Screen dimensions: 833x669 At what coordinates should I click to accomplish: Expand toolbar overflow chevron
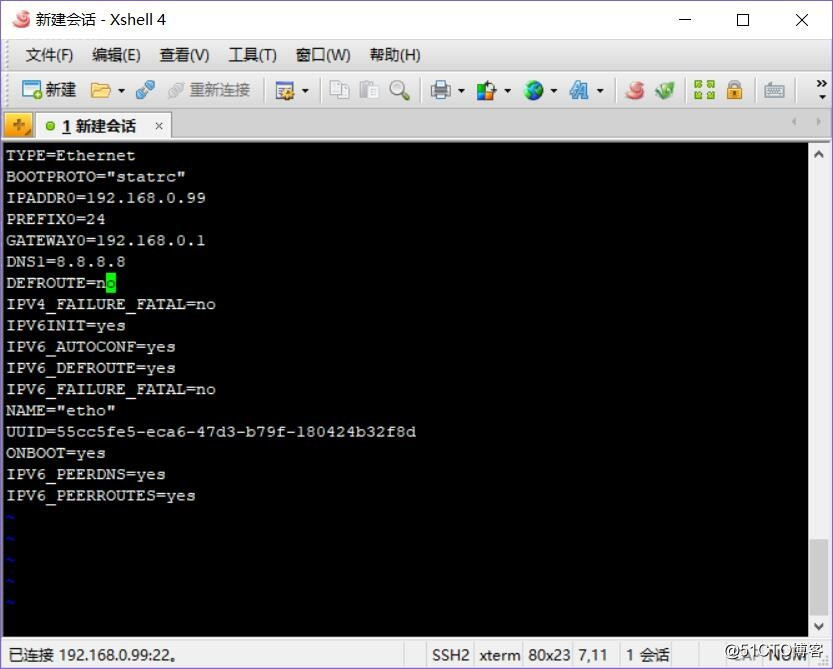pos(821,89)
